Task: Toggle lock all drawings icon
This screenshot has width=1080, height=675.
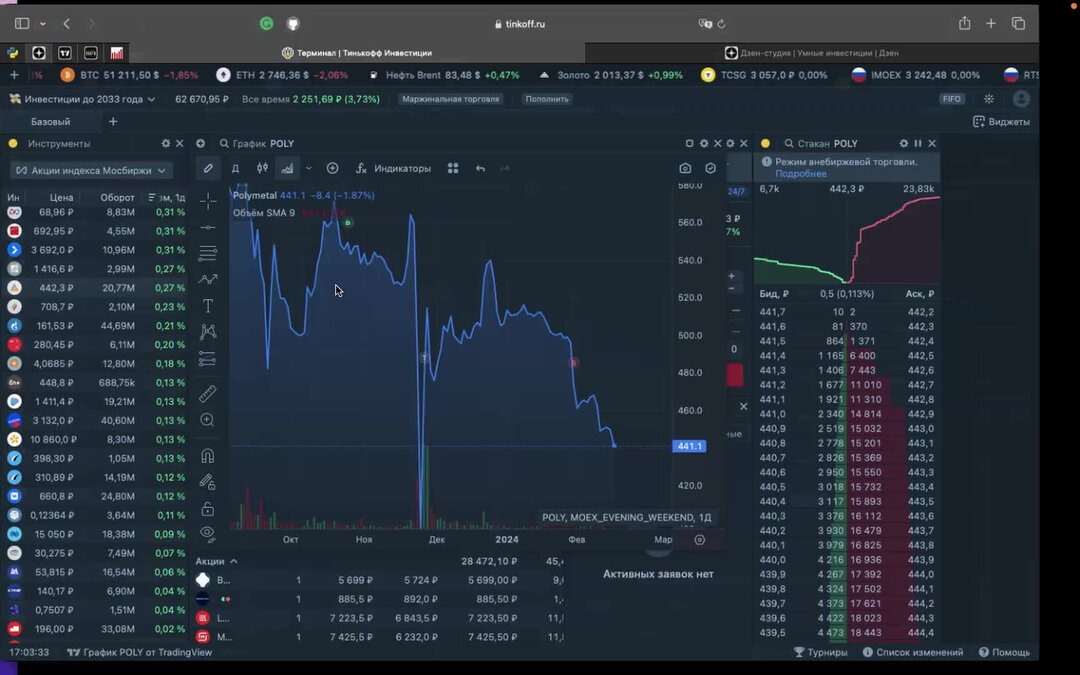Action: coord(207,509)
